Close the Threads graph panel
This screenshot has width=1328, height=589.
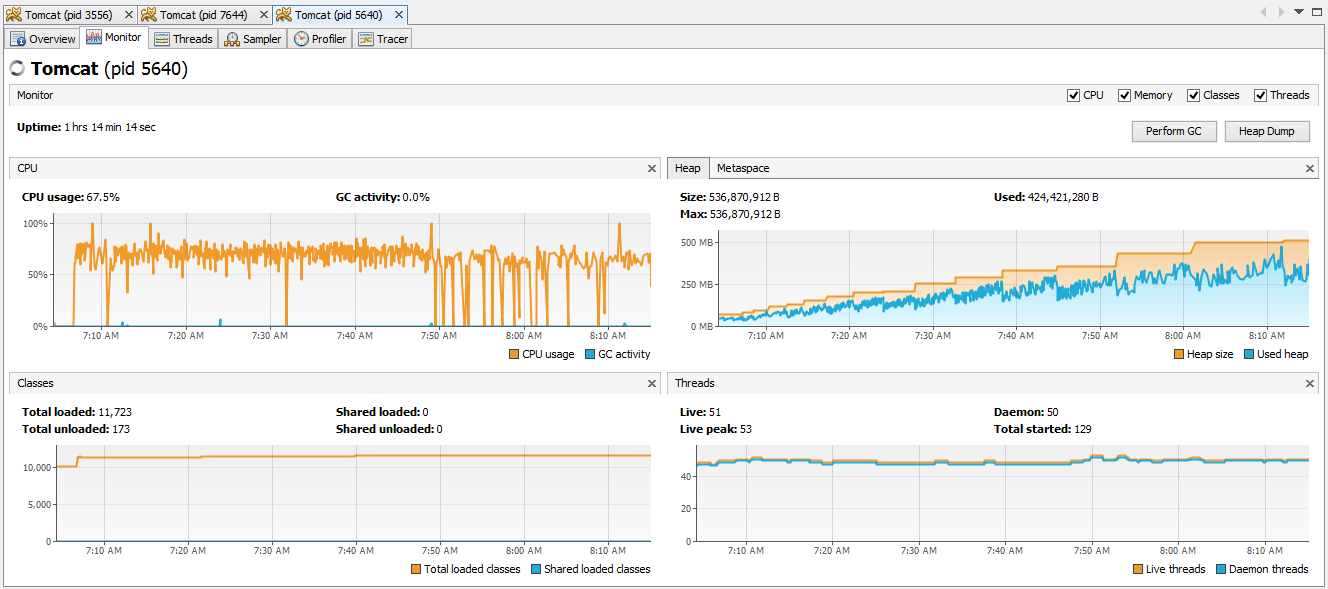tap(1310, 383)
